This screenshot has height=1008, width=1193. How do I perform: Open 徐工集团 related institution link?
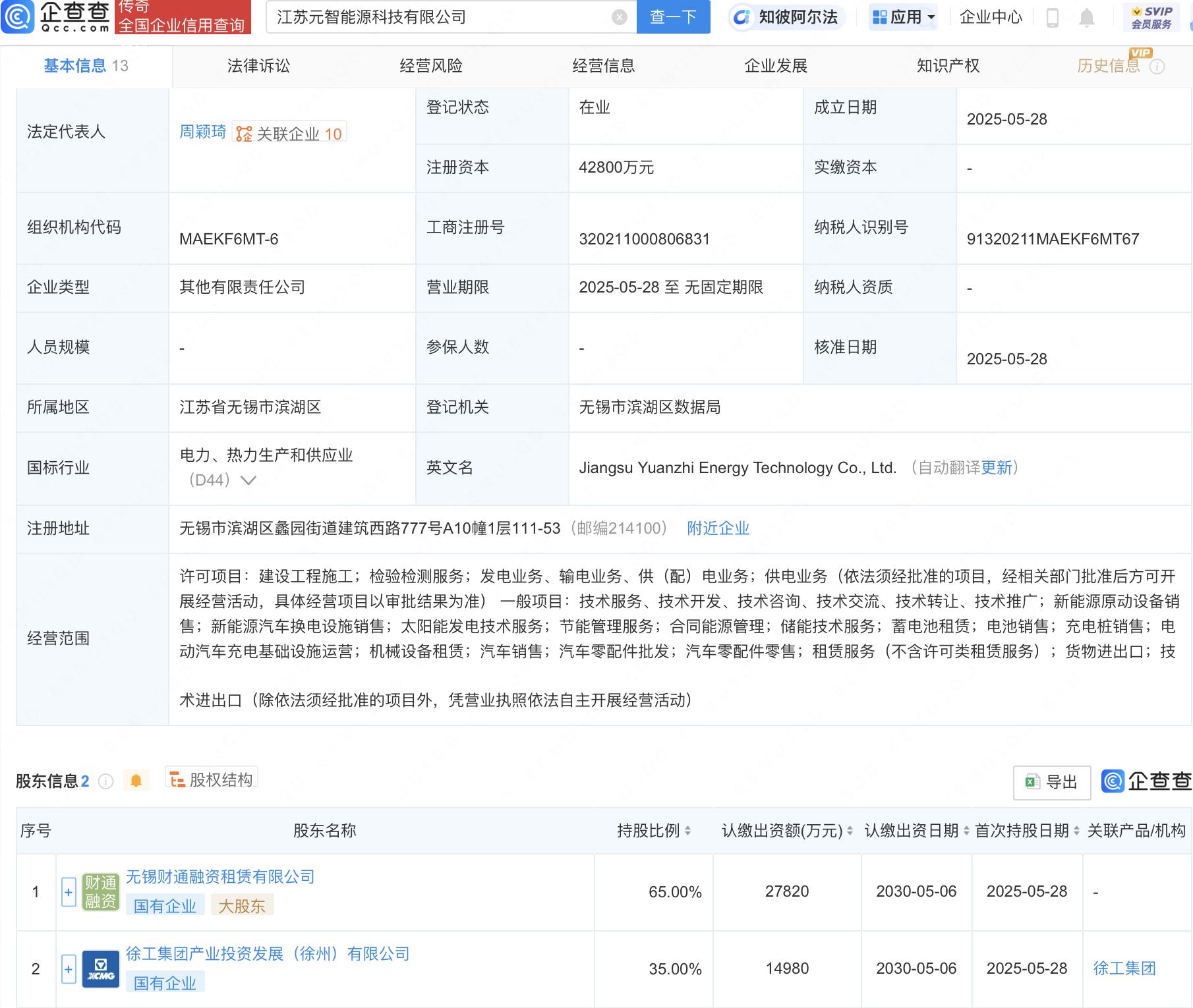pos(1124,968)
